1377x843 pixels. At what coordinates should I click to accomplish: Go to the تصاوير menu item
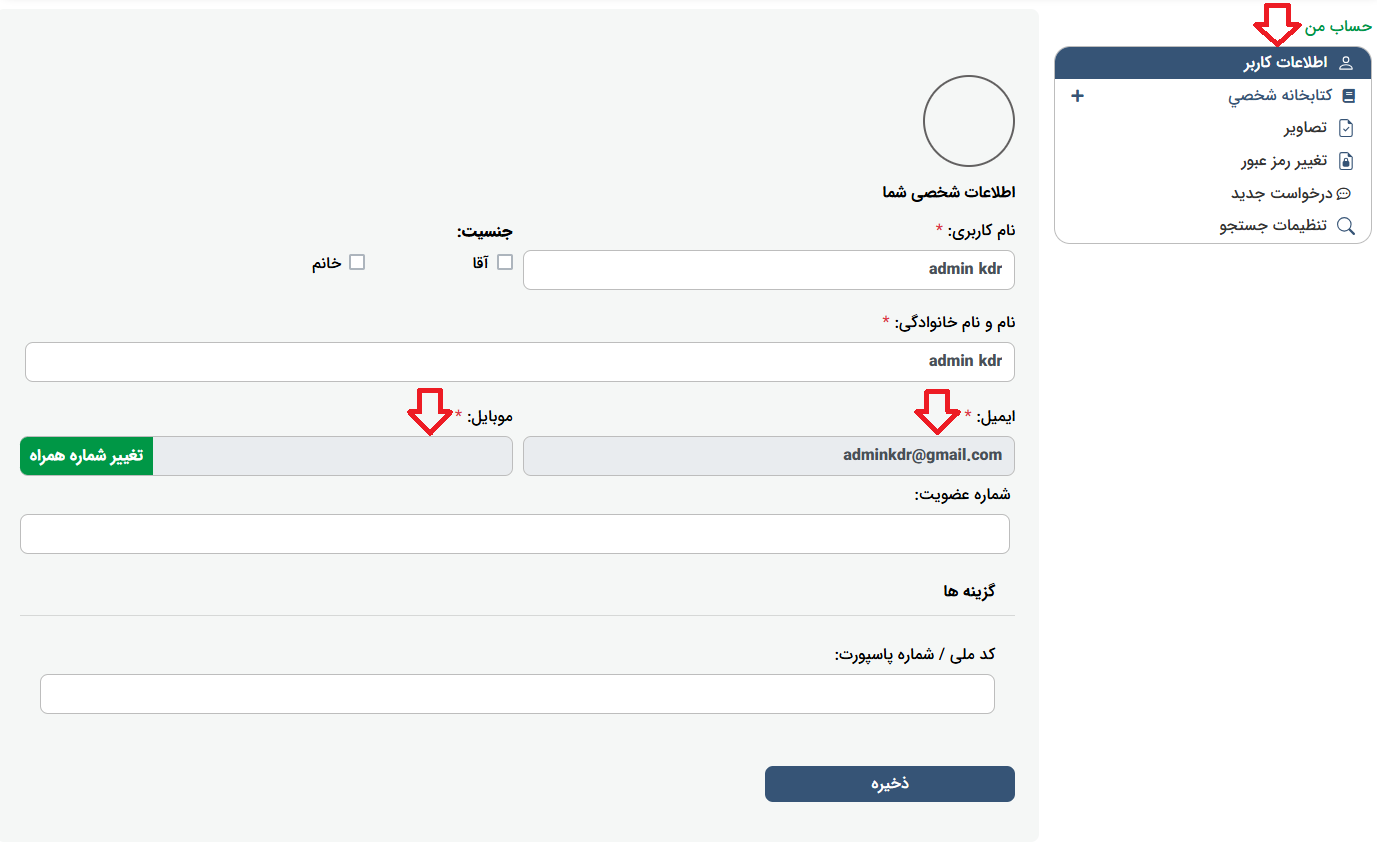click(x=1306, y=128)
